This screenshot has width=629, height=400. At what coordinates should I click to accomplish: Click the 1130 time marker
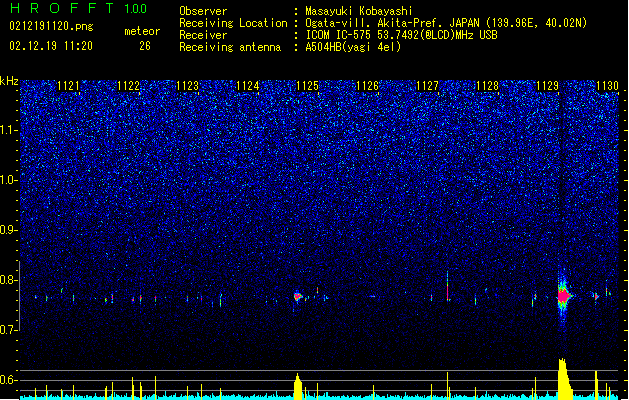[607, 86]
